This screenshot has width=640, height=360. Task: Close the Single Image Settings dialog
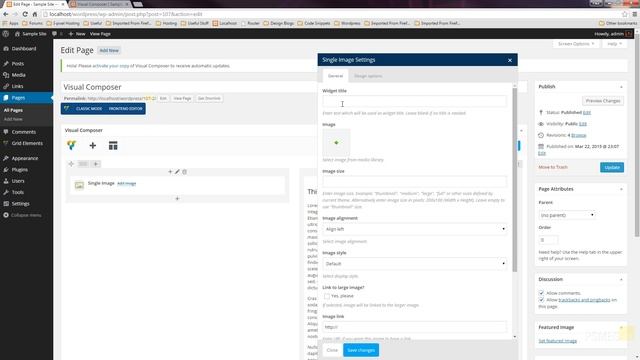coord(510,60)
